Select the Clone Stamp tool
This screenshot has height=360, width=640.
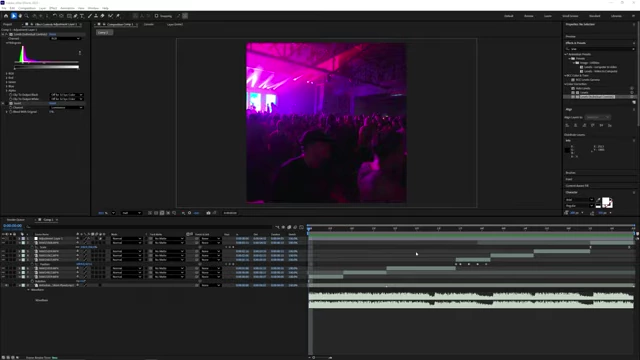(96, 16)
